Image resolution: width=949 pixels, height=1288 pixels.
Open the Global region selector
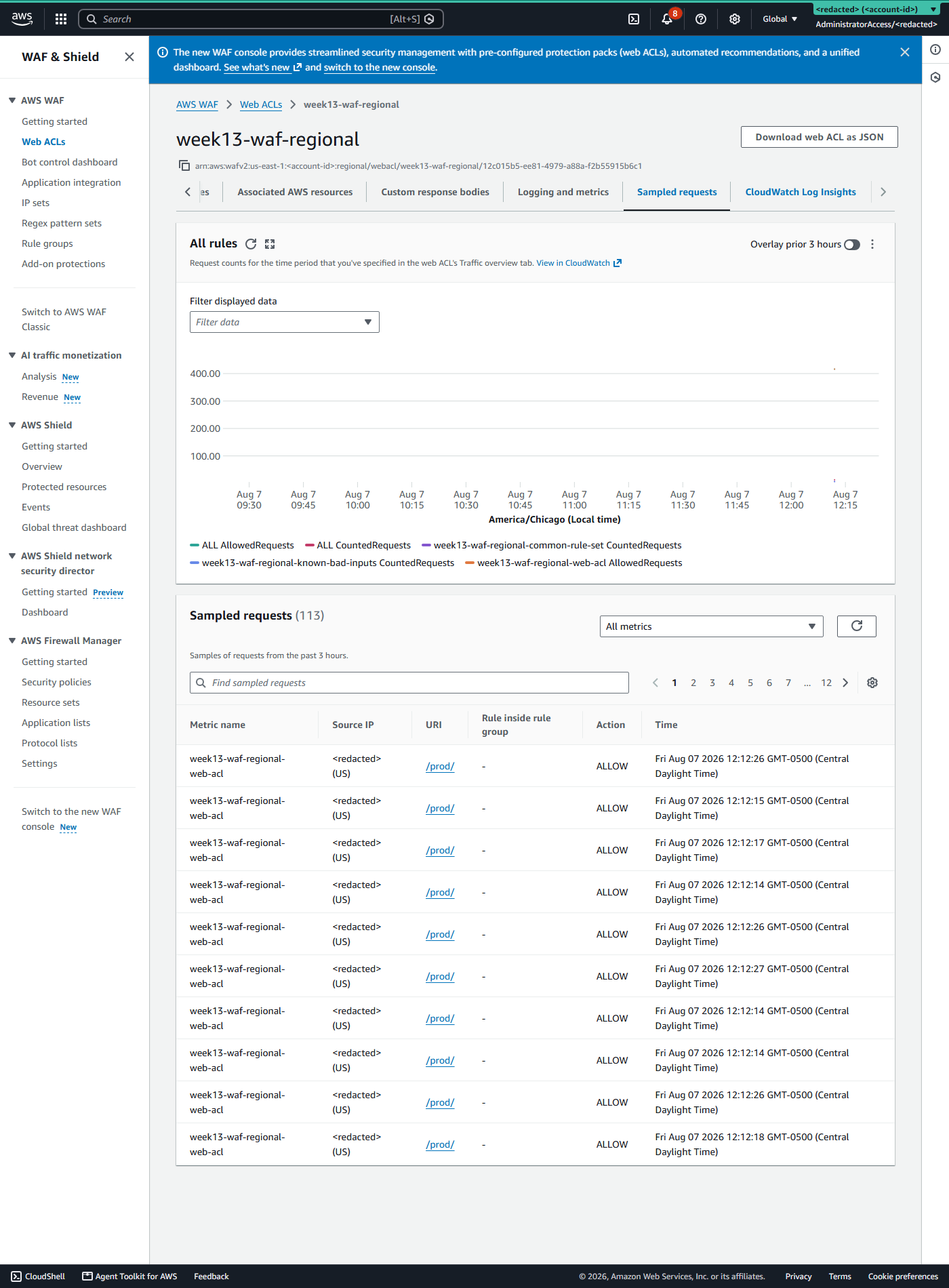(x=780, y=19)
